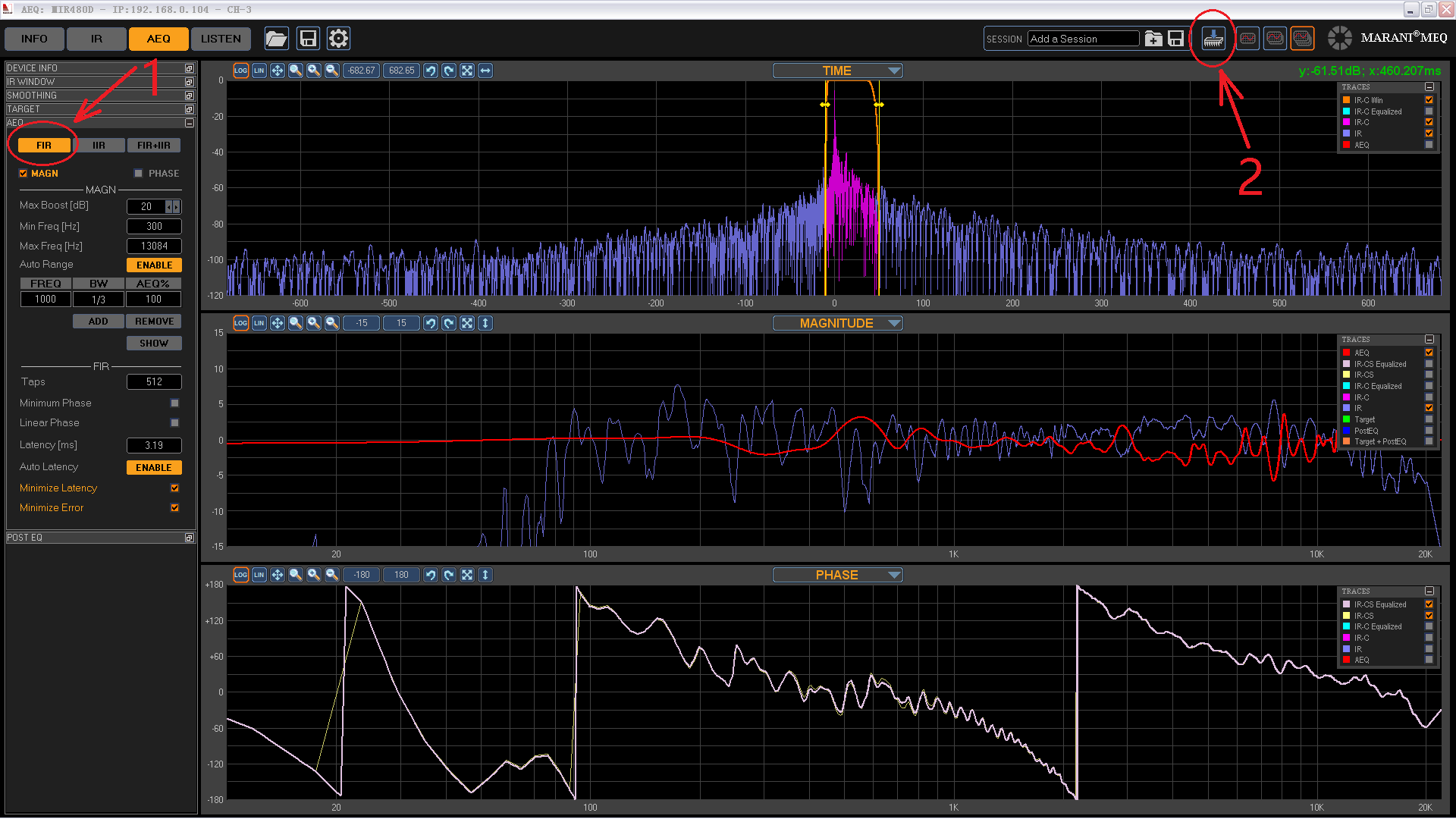Switch TIME graph to LIN scale
Screen dimensions: 1456x819
pos(259,71)
